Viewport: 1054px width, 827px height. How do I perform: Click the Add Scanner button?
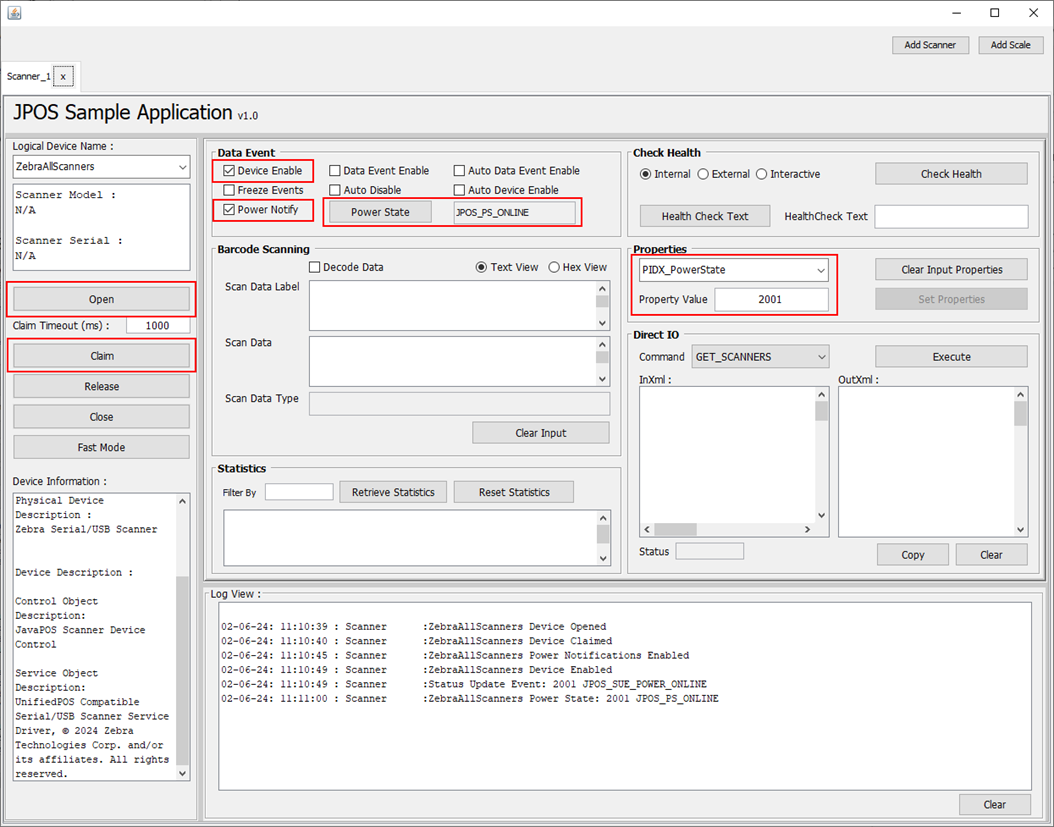(x=930, y=45)
